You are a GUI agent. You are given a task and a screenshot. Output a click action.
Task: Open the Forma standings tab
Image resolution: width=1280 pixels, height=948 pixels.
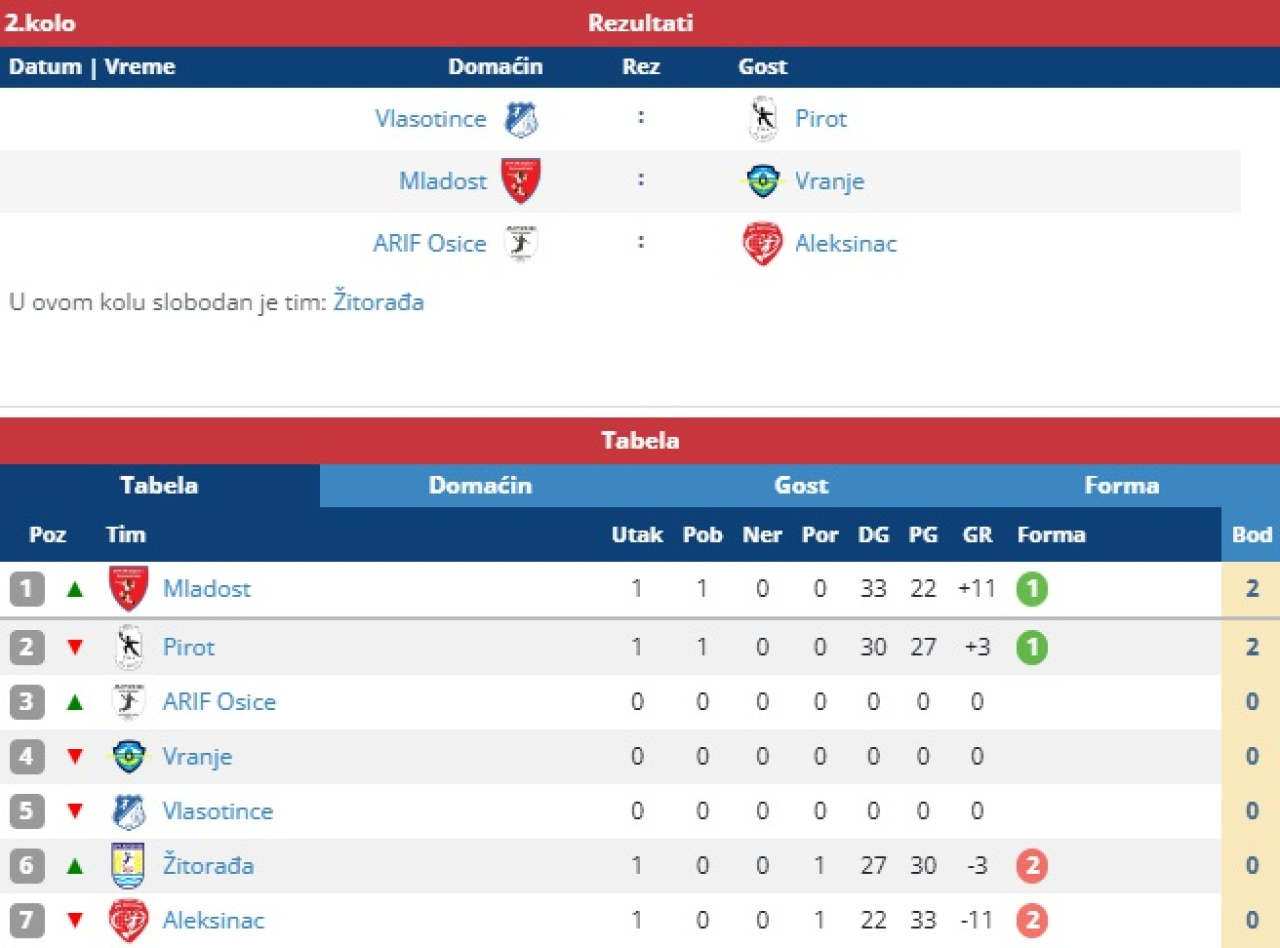click(1121, 486)
